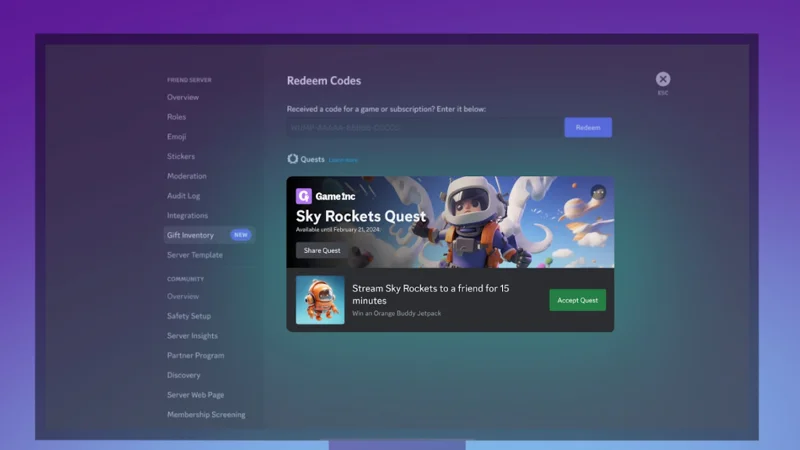The height and width of the screenshot is (450, 800).
Task: Open the Orange Buddy Jetpack reward thumbnail
Action: [x=320, y=300]
